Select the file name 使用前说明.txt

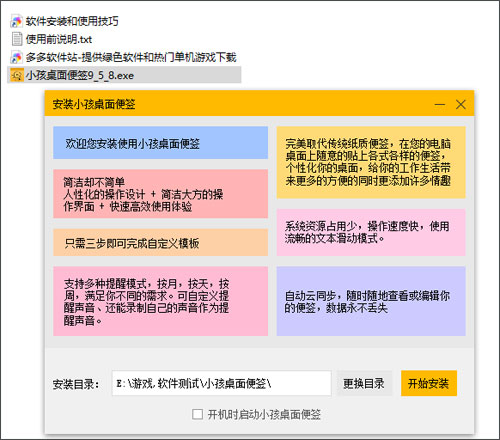click(59, 39)
